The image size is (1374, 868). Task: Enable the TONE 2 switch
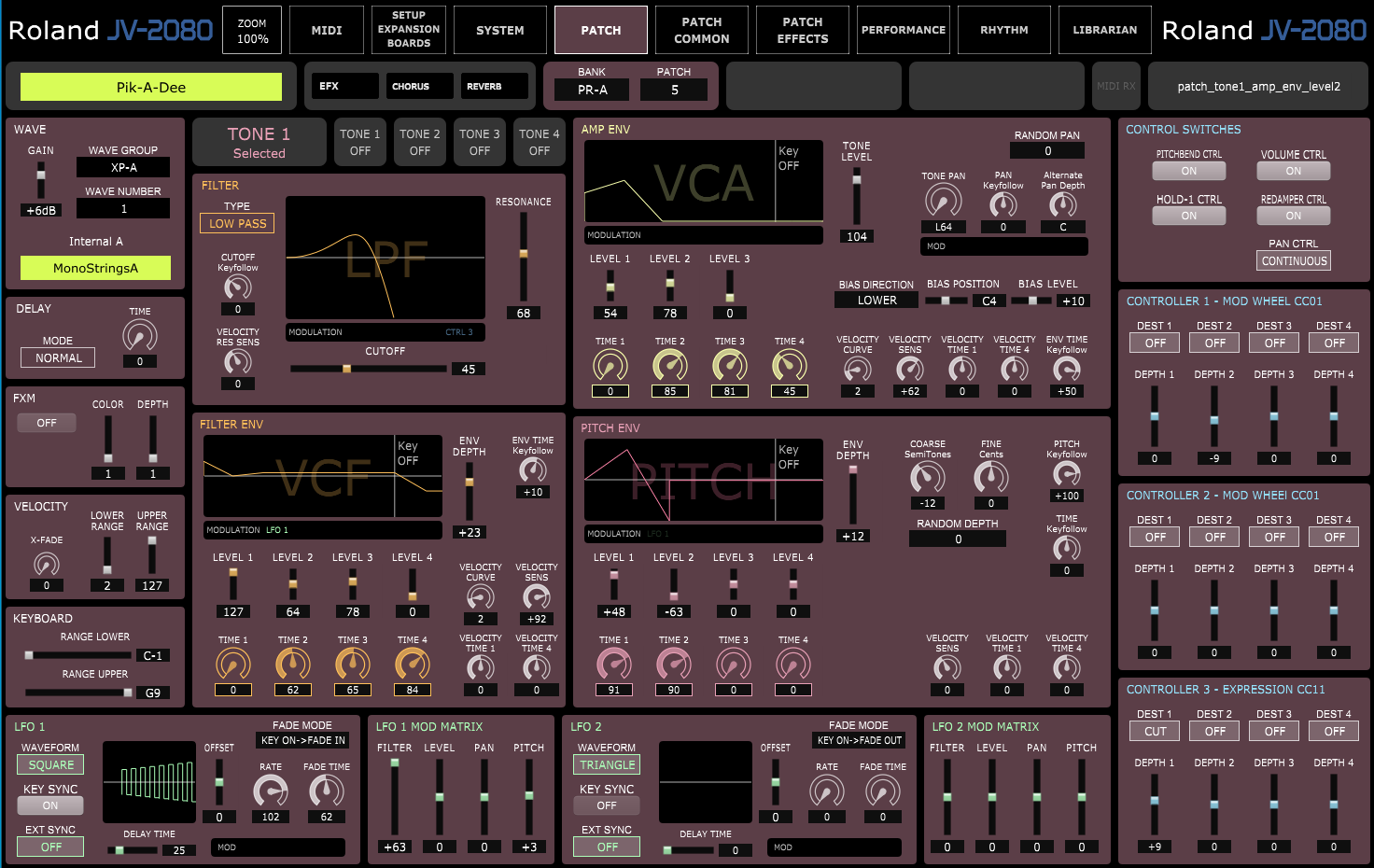(420, 142)
